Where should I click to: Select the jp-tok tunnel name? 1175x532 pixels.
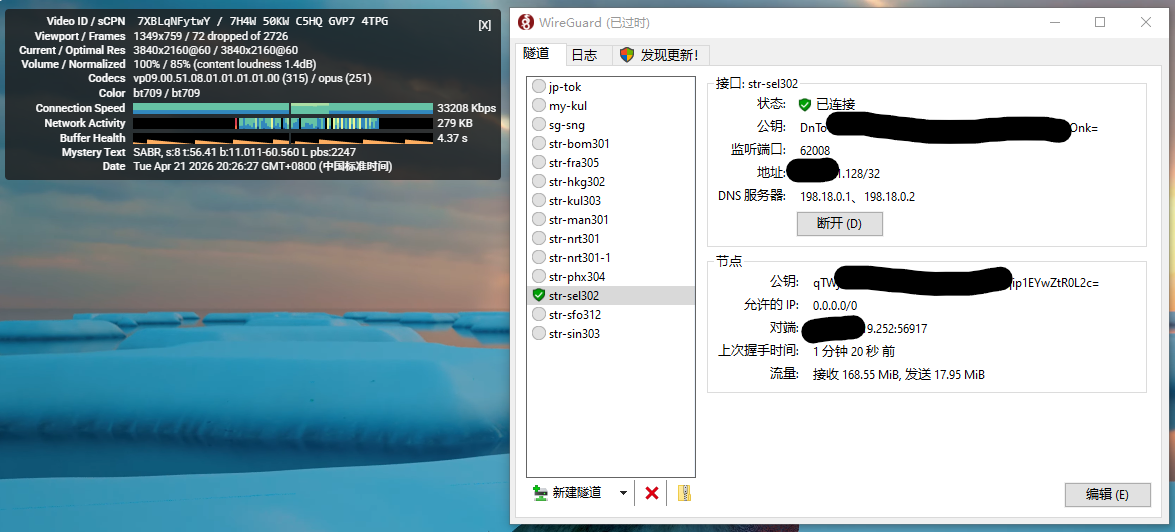coord(565,87)
